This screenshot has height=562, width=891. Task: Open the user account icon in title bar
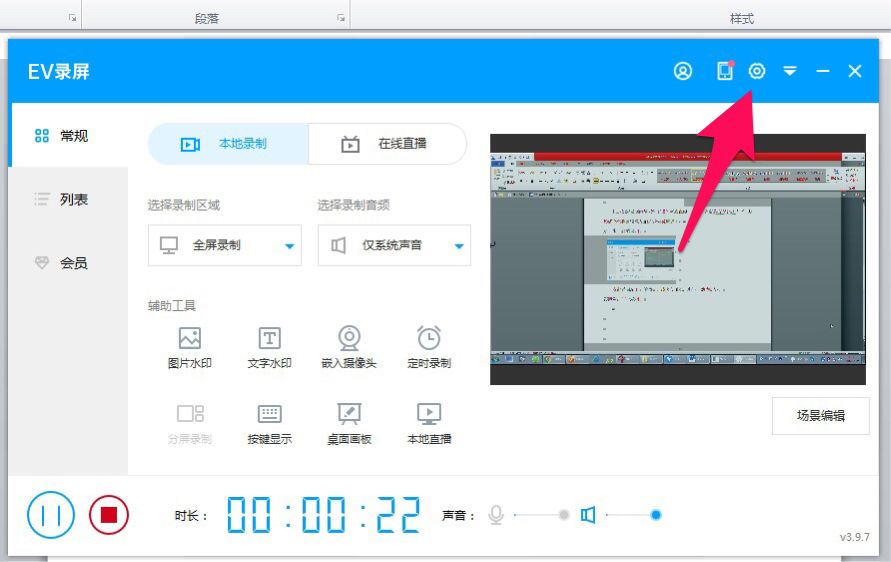[x=683, y=71]
